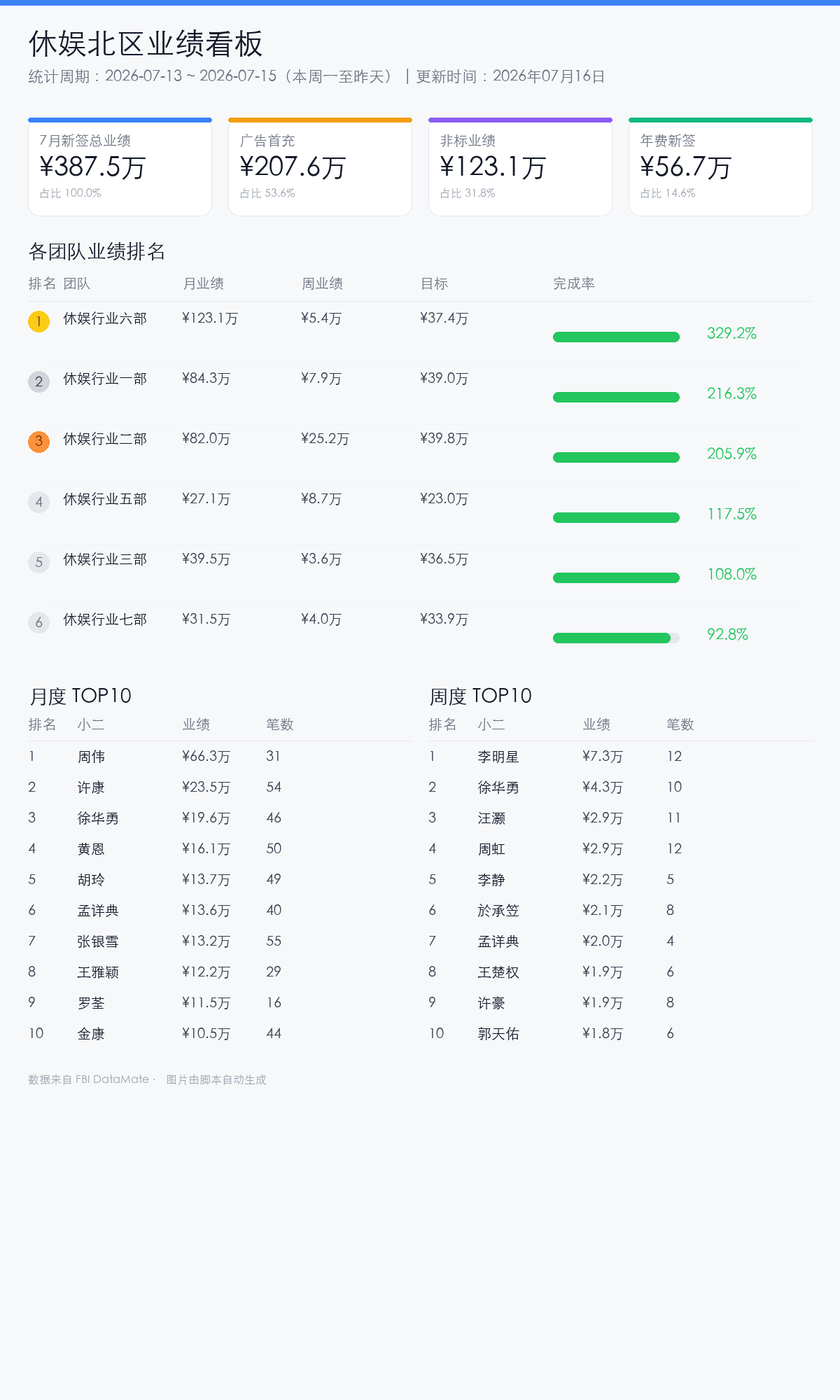Click the gray rank 2 badge
Screen dimensions: 840x1400
38,381
